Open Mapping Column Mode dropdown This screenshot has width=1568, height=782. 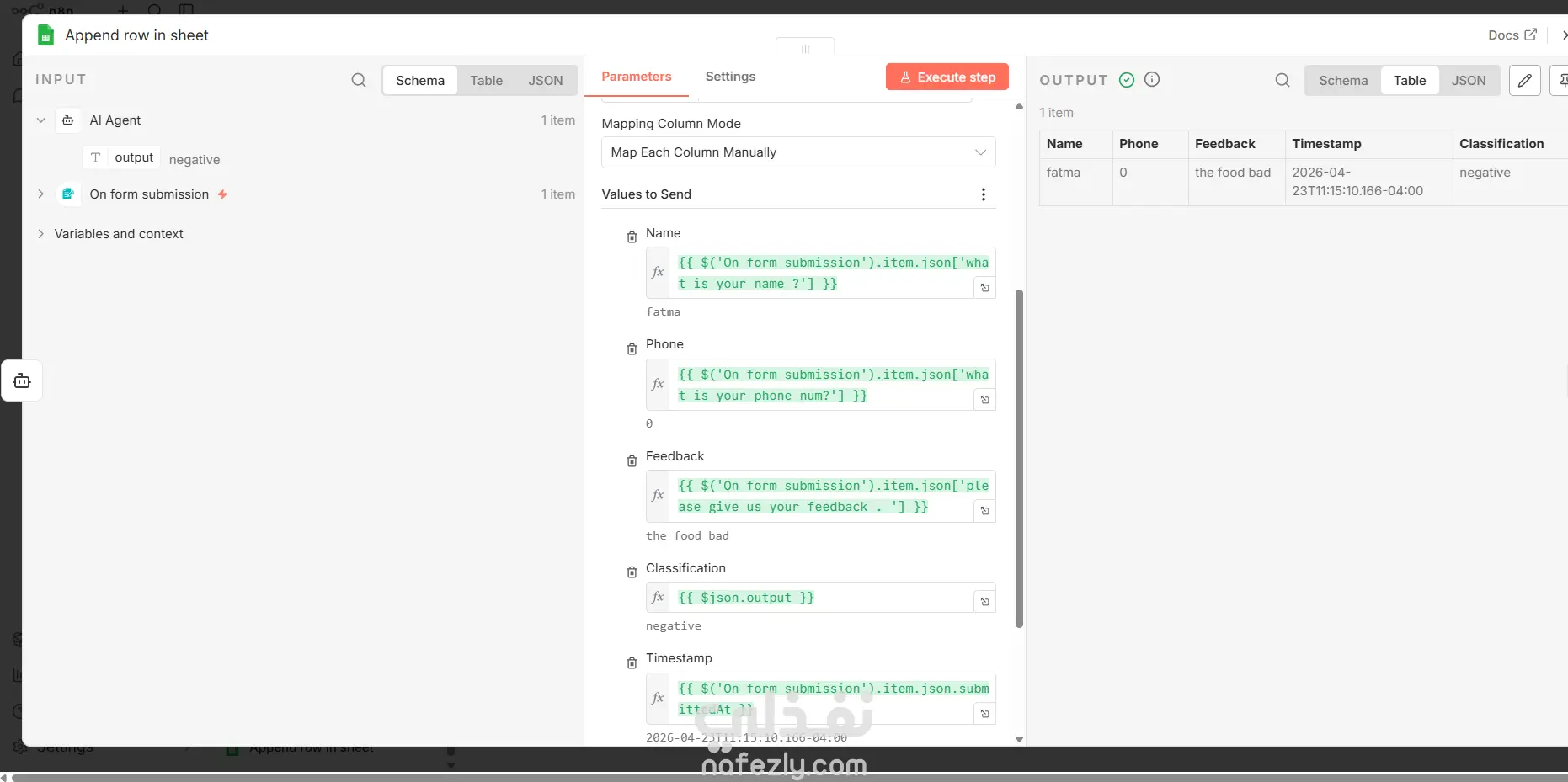click(x=798, y=152)
